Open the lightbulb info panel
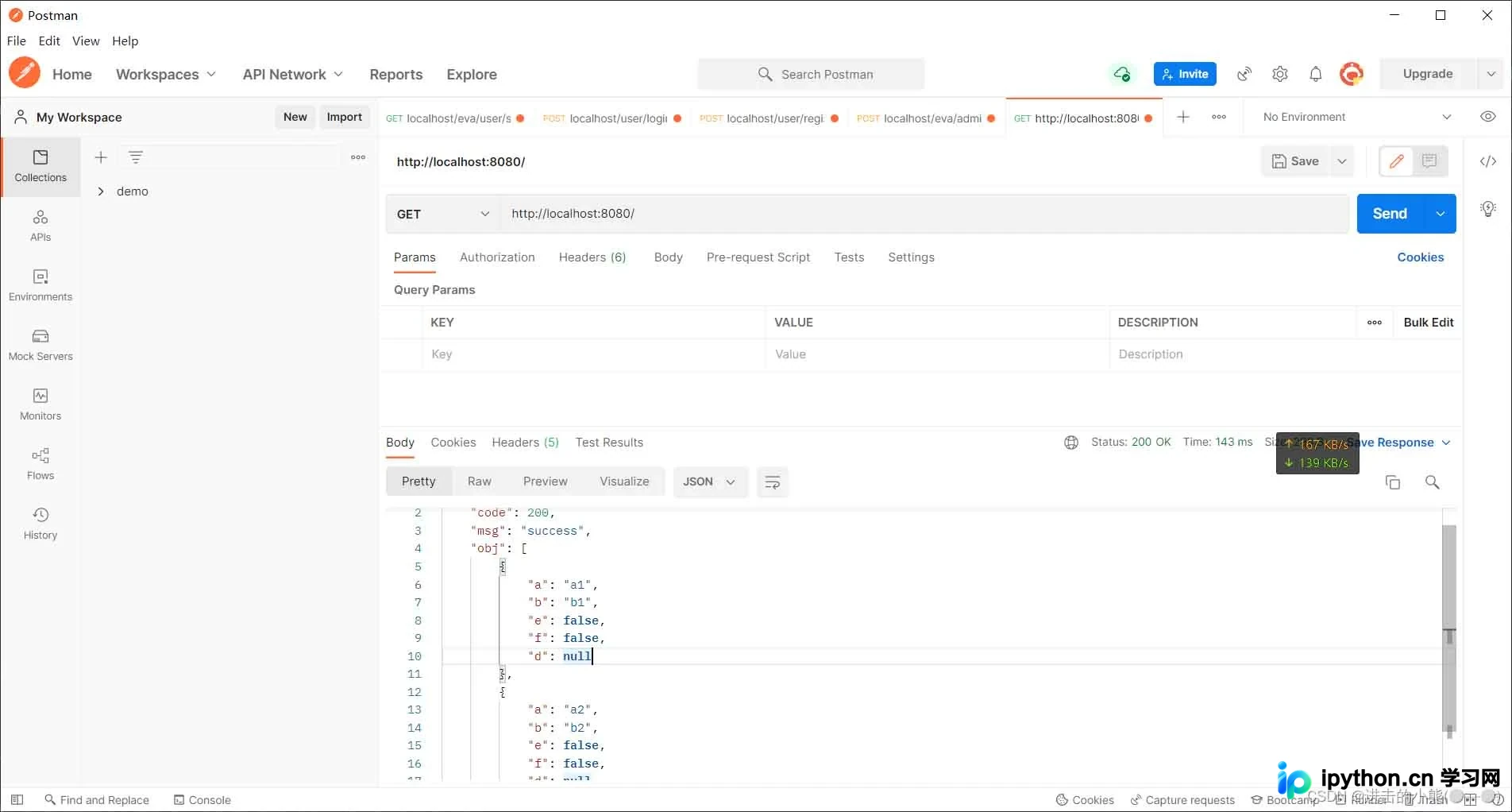The image size is (1512, 812). [1488, 209]
